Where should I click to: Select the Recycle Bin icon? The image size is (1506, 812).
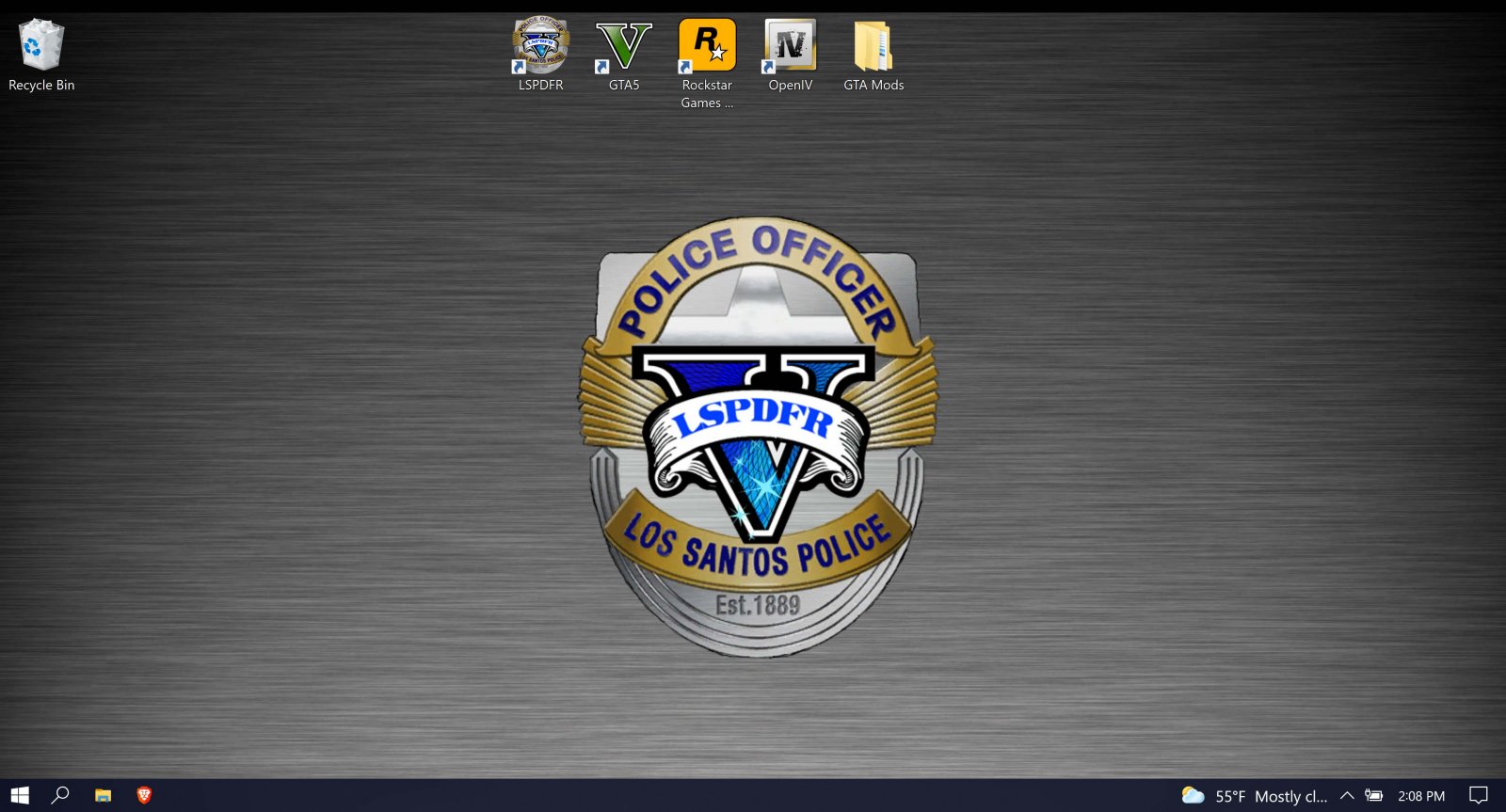click(41, 45)
